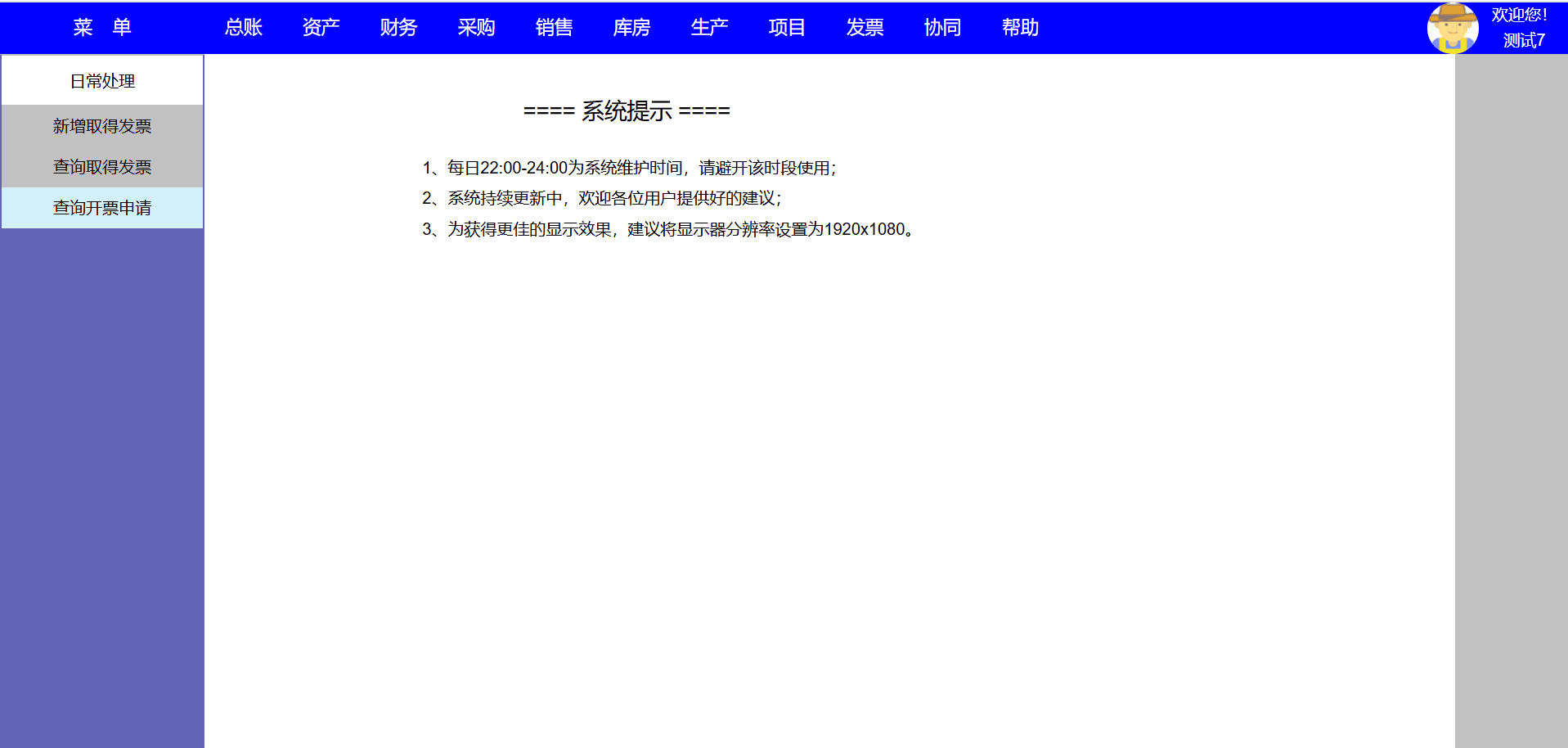This screenshot has width=1568, height=748.
Task: Open the 资产 menu
Action: pos(321,28)
